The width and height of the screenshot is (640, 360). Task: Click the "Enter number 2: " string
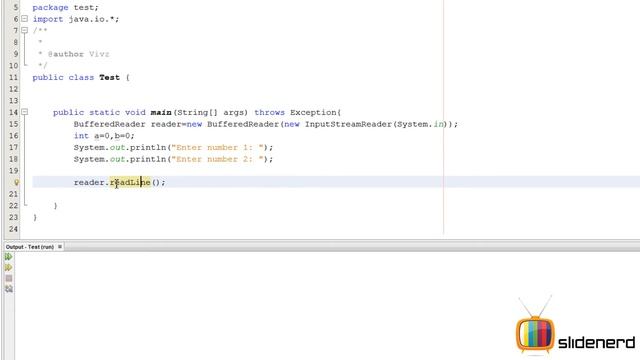[217, 159]
